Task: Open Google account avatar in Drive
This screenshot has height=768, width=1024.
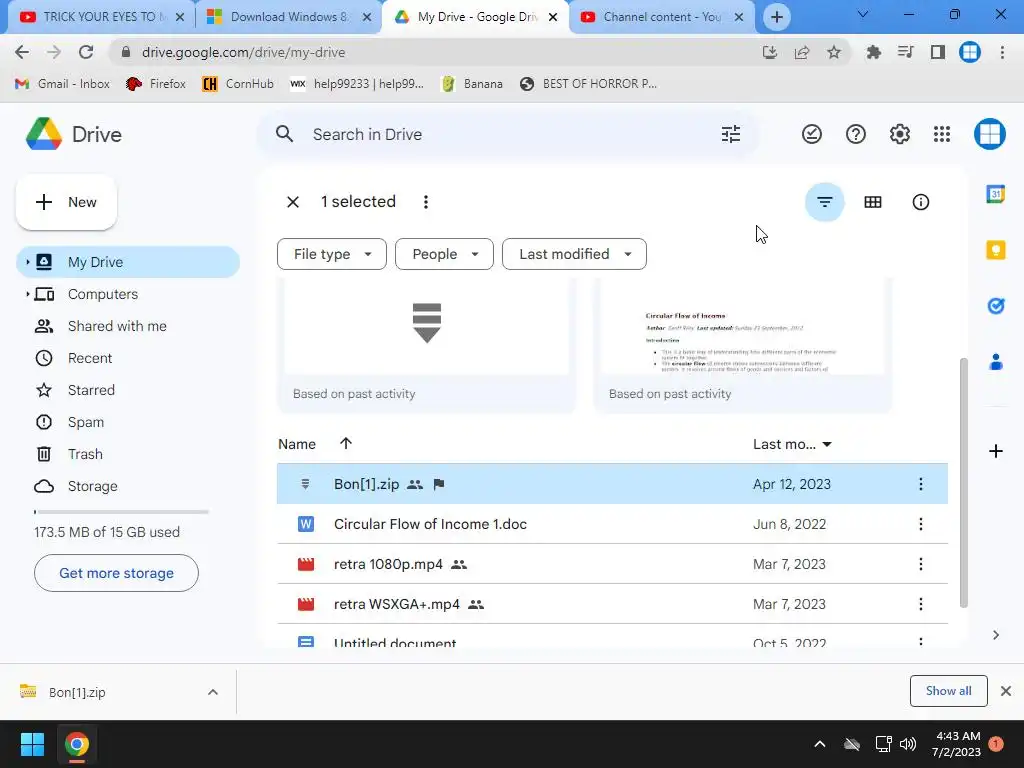Action: pyautogui.click(x=989, y=135)
